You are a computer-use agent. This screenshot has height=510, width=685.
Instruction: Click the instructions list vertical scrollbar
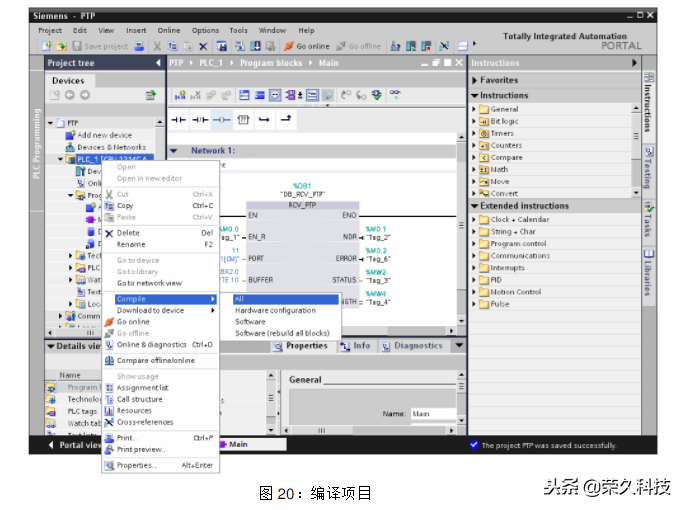pos(636,150)
